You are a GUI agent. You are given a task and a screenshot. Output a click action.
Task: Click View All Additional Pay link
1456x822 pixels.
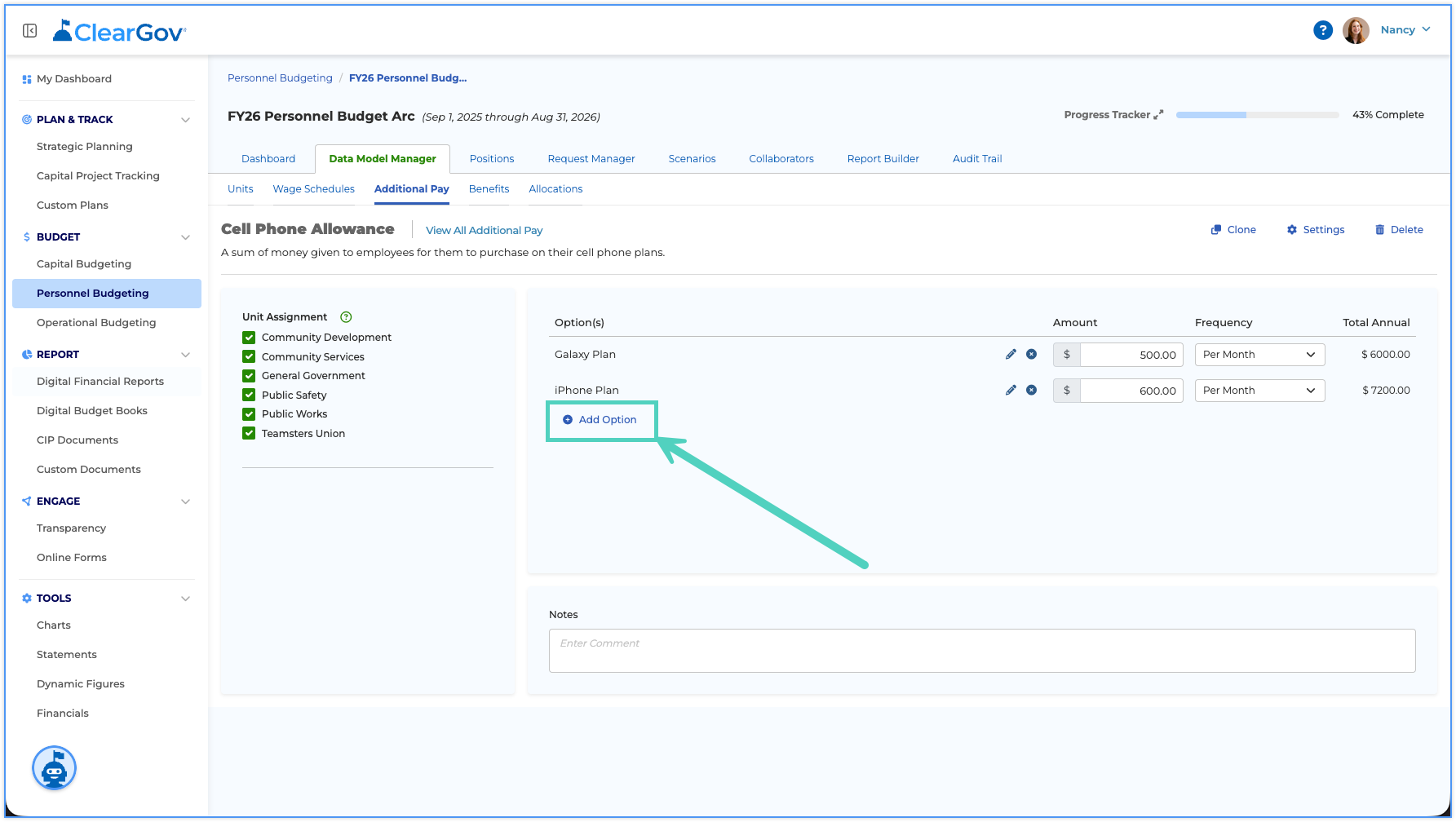point(484,231)
